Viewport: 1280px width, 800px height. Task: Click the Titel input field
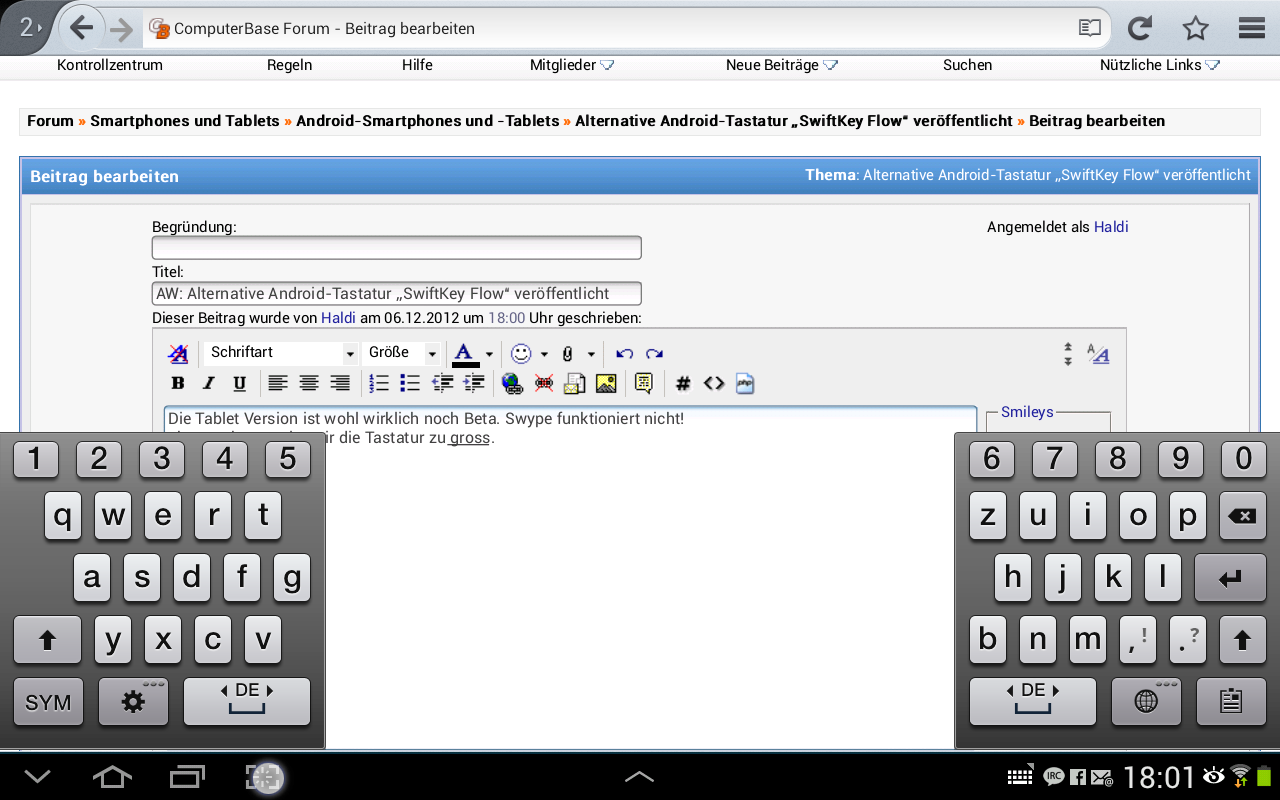pos(396,294)
